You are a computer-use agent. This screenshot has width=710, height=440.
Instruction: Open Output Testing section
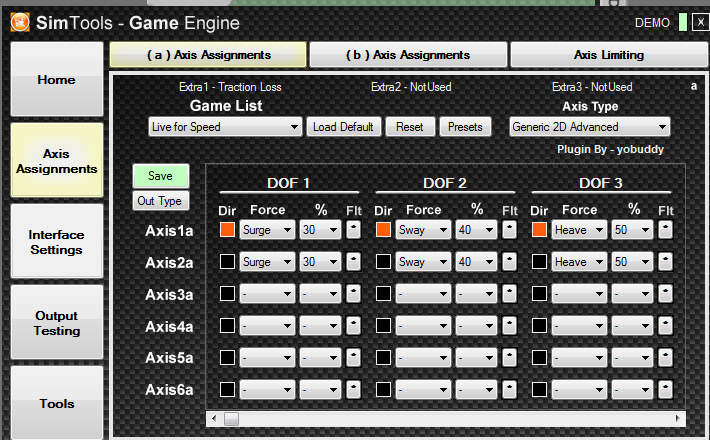[x=57, y=322]
